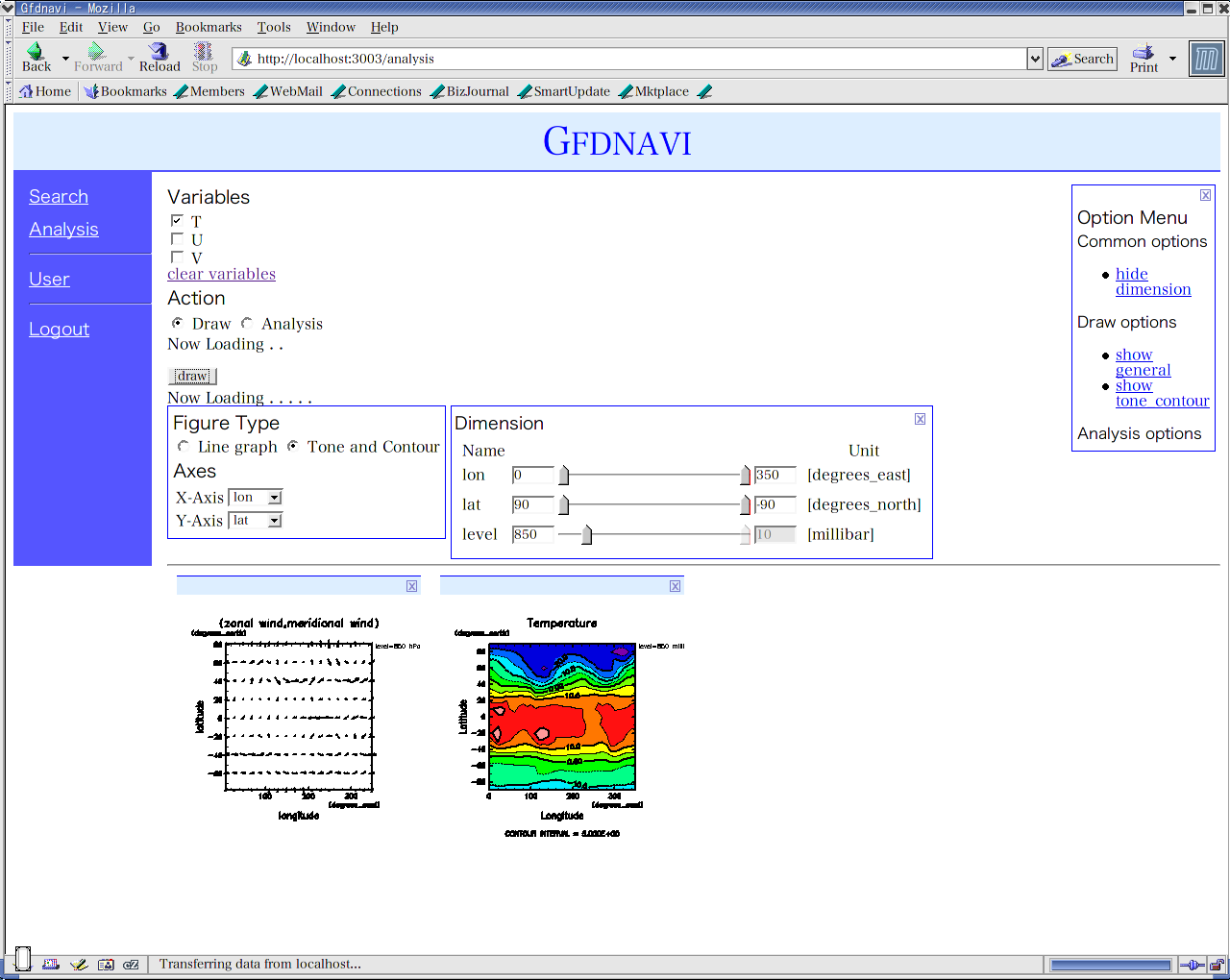
Task: Click the draw button
Action: [192, 376]
